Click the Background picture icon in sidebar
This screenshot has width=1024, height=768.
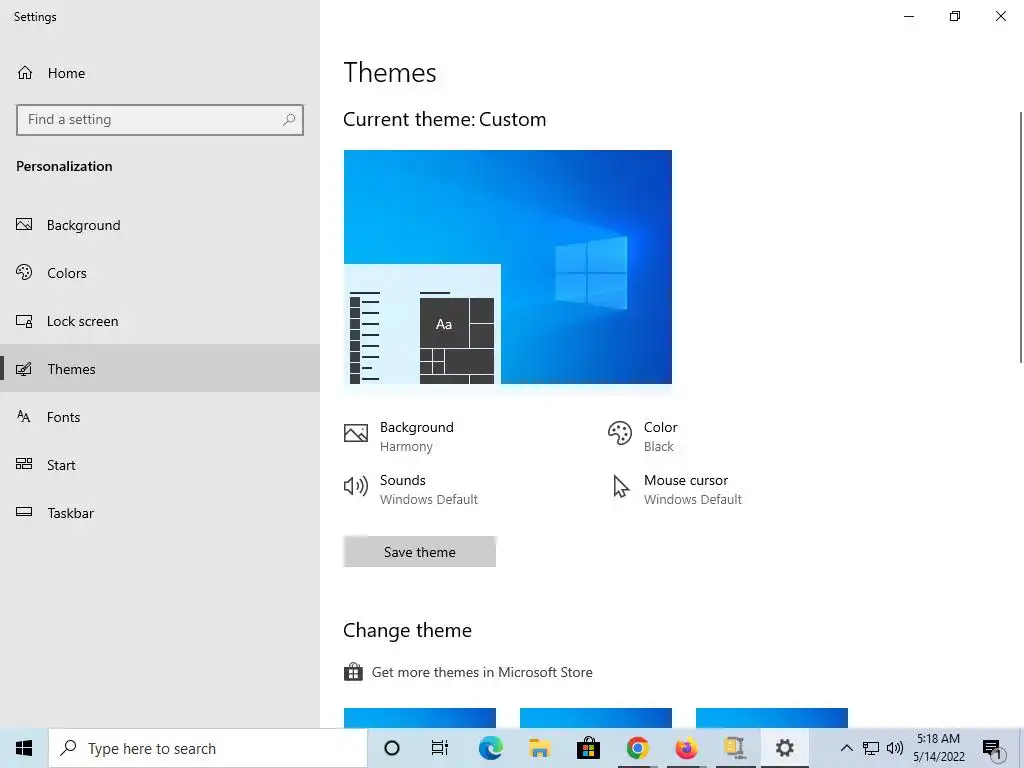[24, 225]
